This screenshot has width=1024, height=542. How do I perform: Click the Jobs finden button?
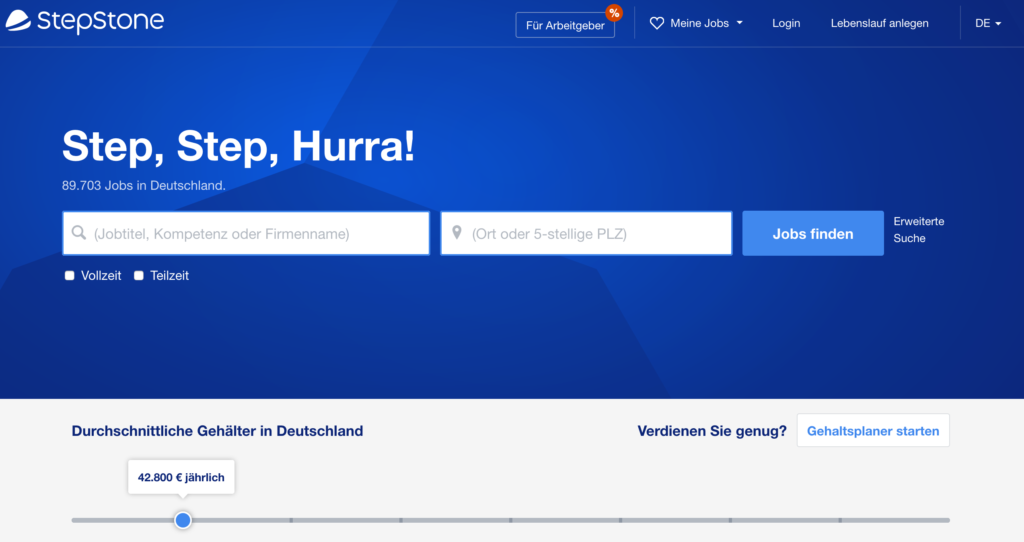(812, 233)
